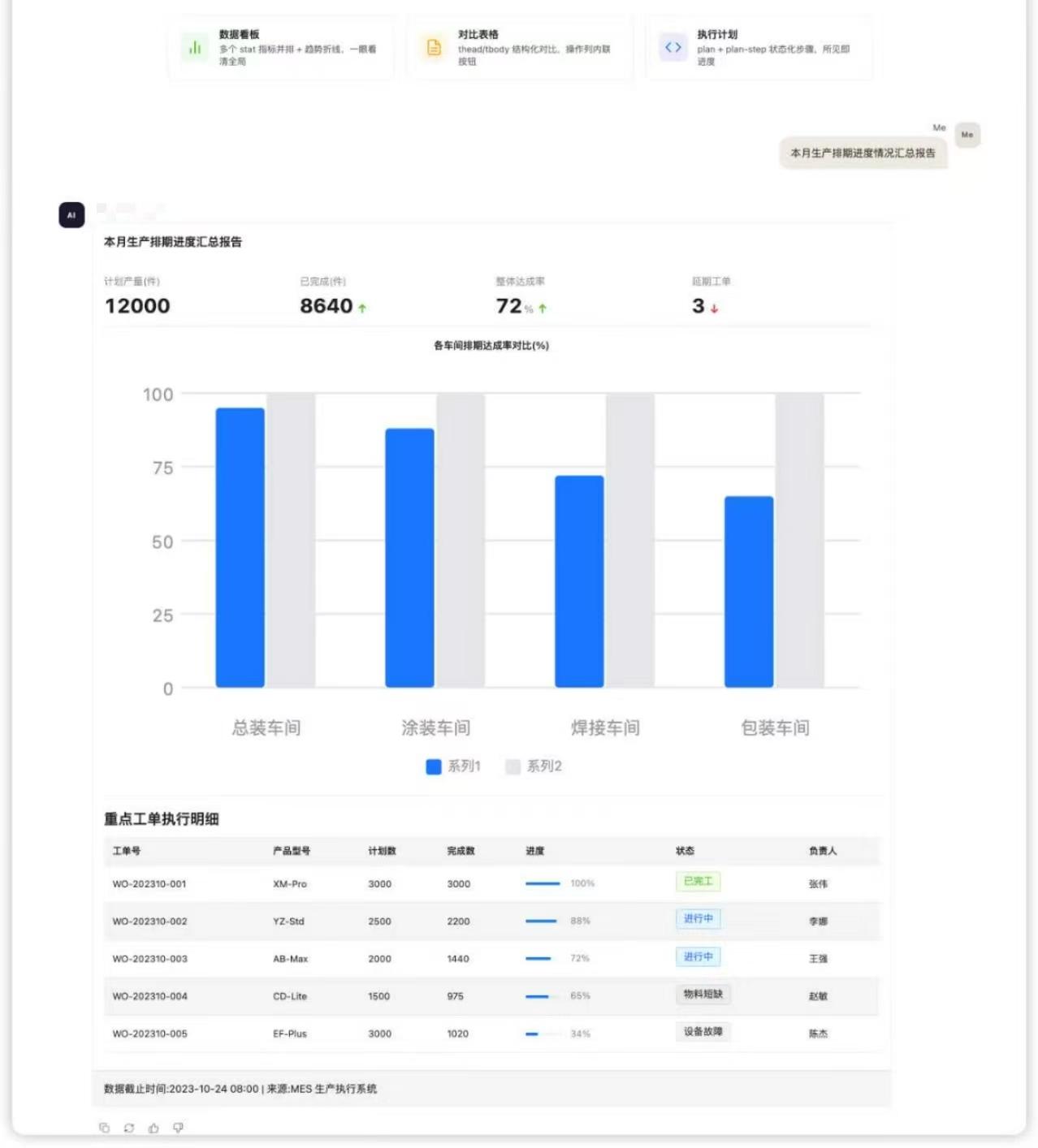The width and height of the screenshot is (1038, 1148).
Task: Click the 计划数 column header
Action: [382, 851]
